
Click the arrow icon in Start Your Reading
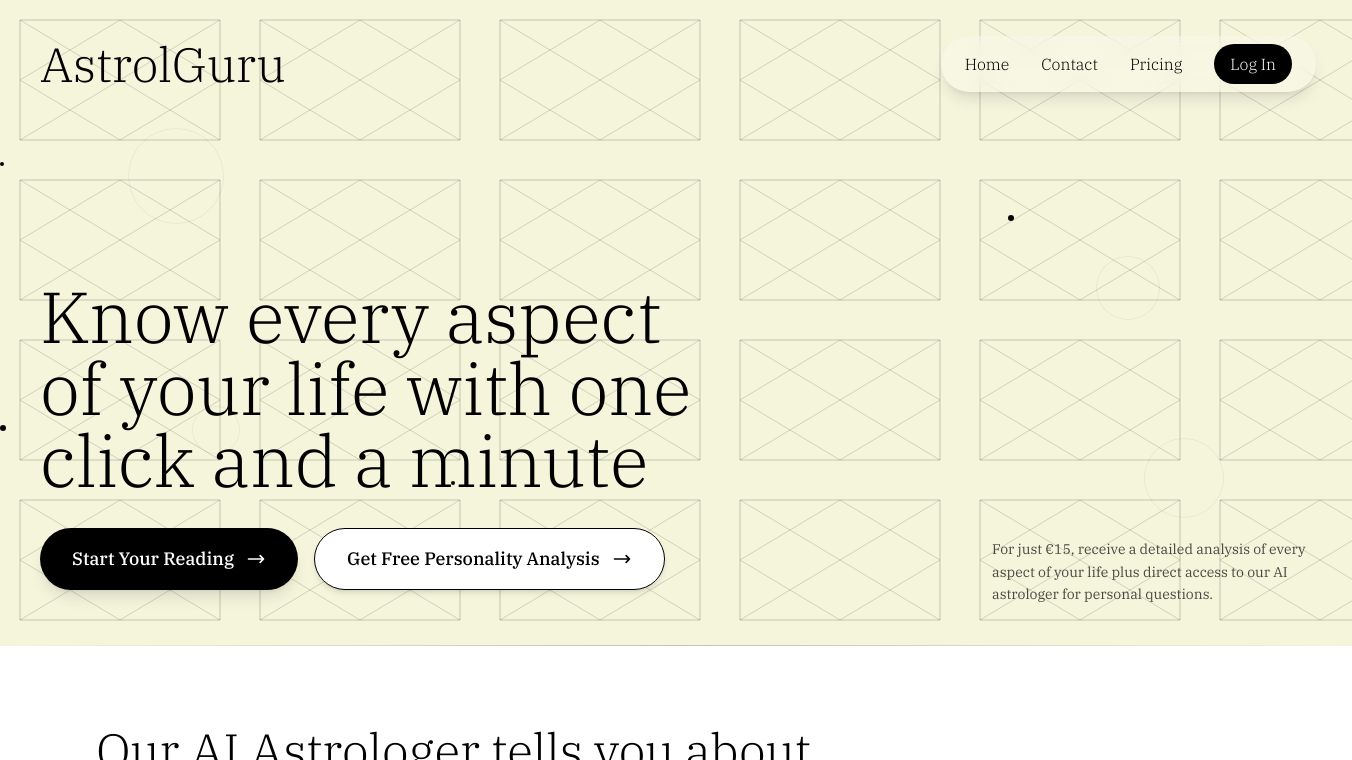[256, 559]
